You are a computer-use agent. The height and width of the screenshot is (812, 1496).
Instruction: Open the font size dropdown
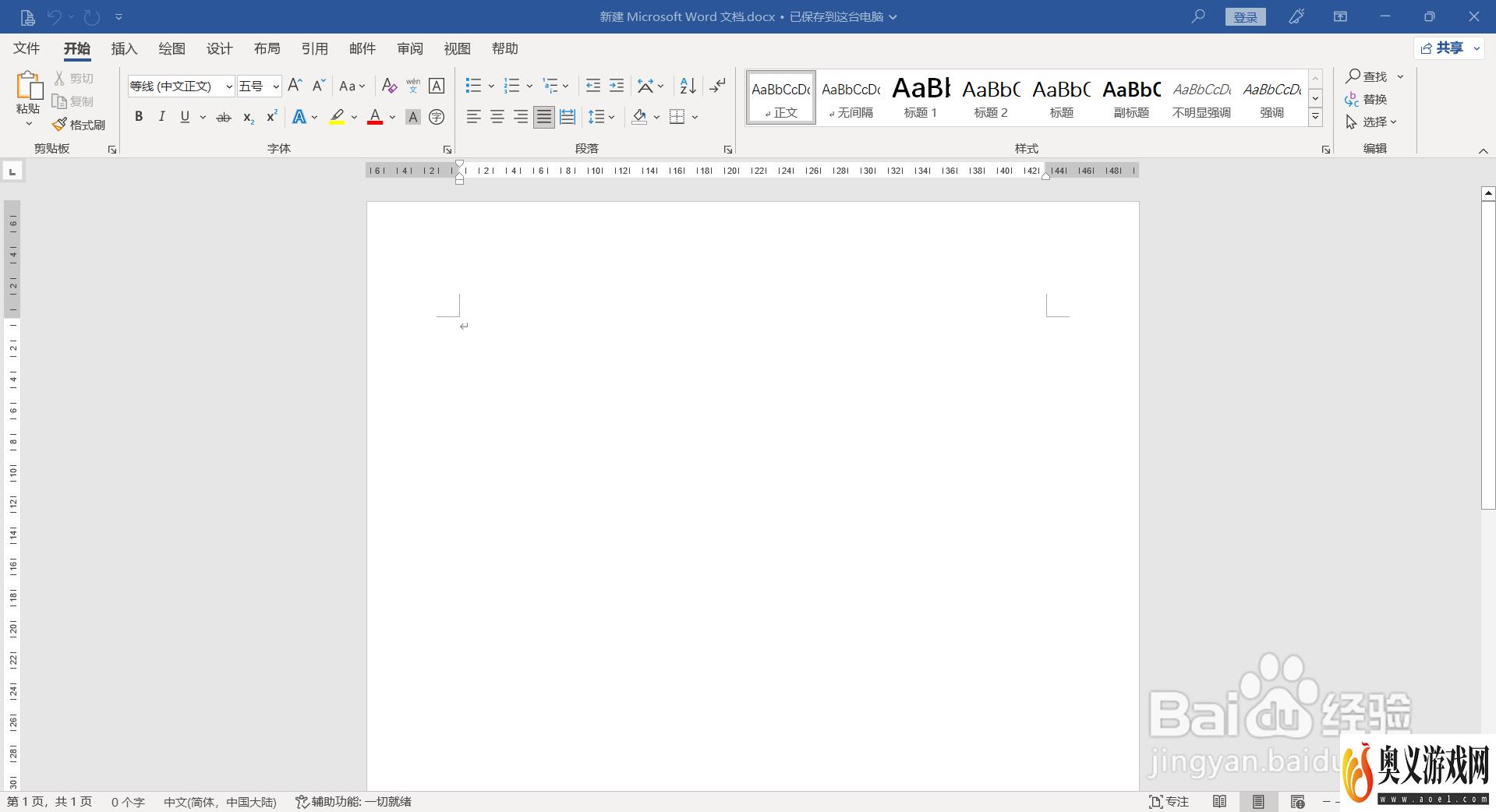(275, 86)
